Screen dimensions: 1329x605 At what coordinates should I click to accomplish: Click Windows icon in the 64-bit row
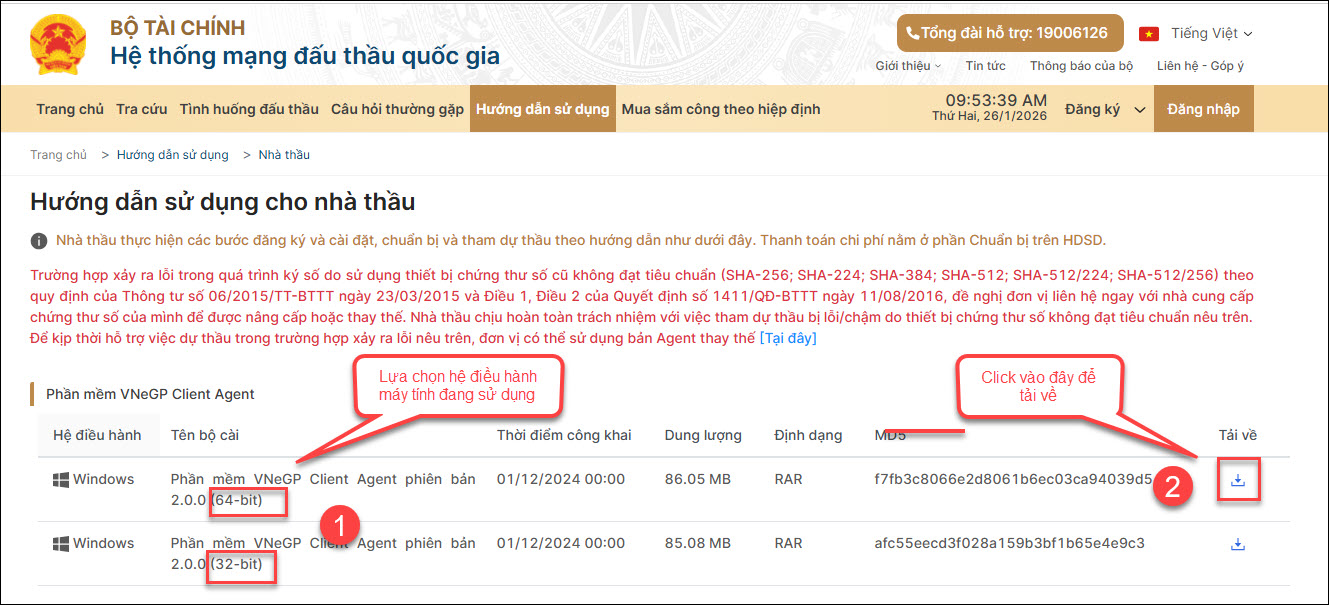(x=62, y=480)
